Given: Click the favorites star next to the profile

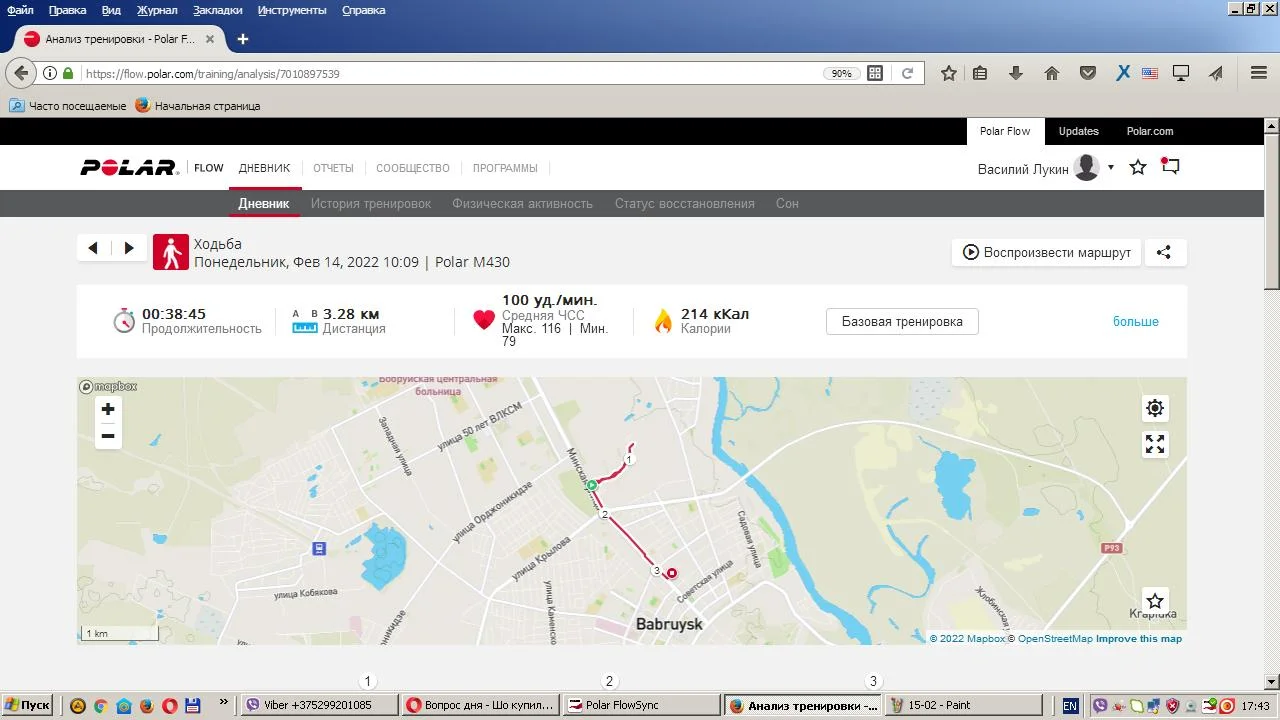Looking at the screenshot, I should click(x=1138, y=167).
